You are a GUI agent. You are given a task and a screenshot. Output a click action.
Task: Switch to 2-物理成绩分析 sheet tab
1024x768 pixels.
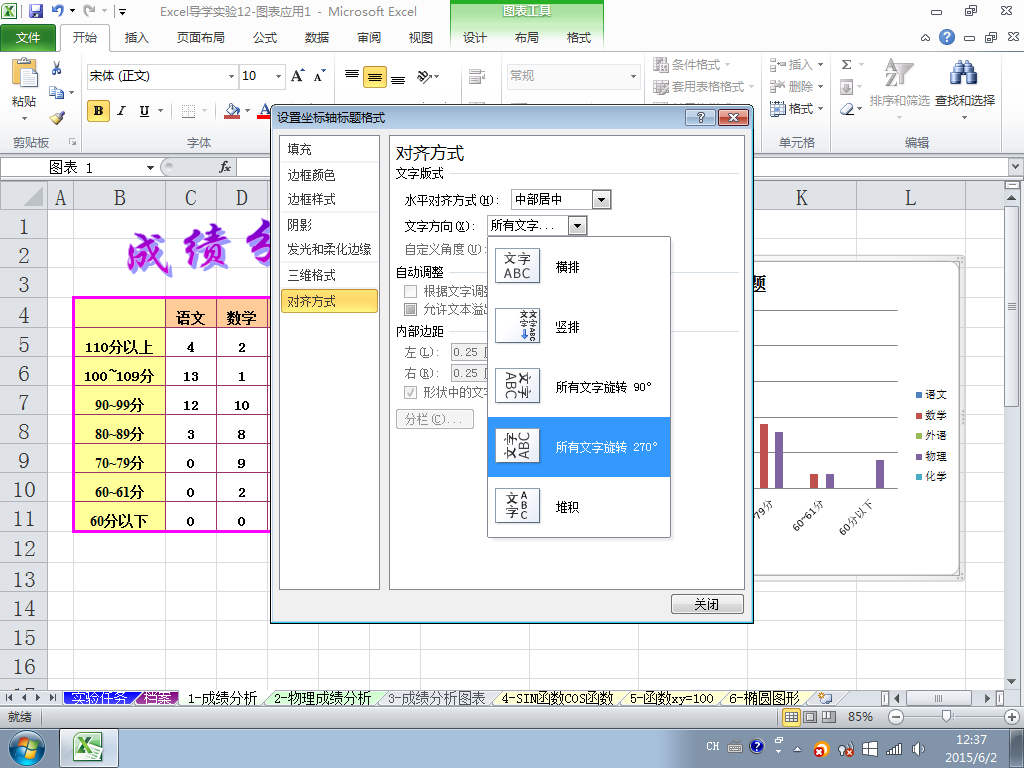(322, 698)
